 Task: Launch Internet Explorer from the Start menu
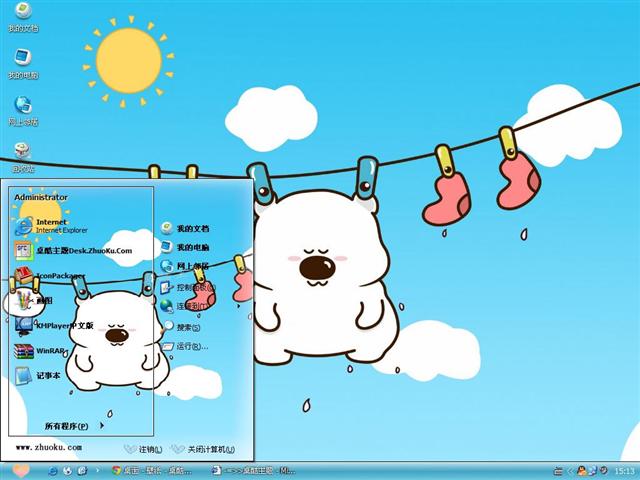point(51,226)
